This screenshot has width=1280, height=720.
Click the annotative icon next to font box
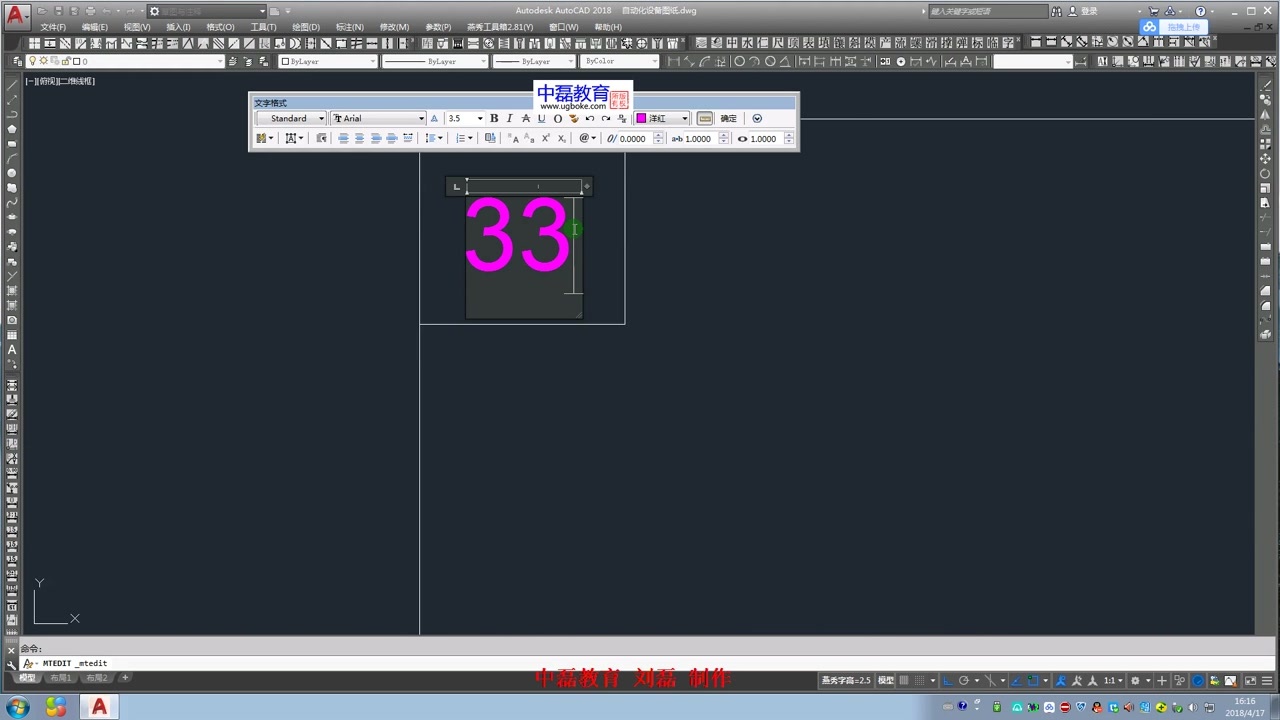434,118
